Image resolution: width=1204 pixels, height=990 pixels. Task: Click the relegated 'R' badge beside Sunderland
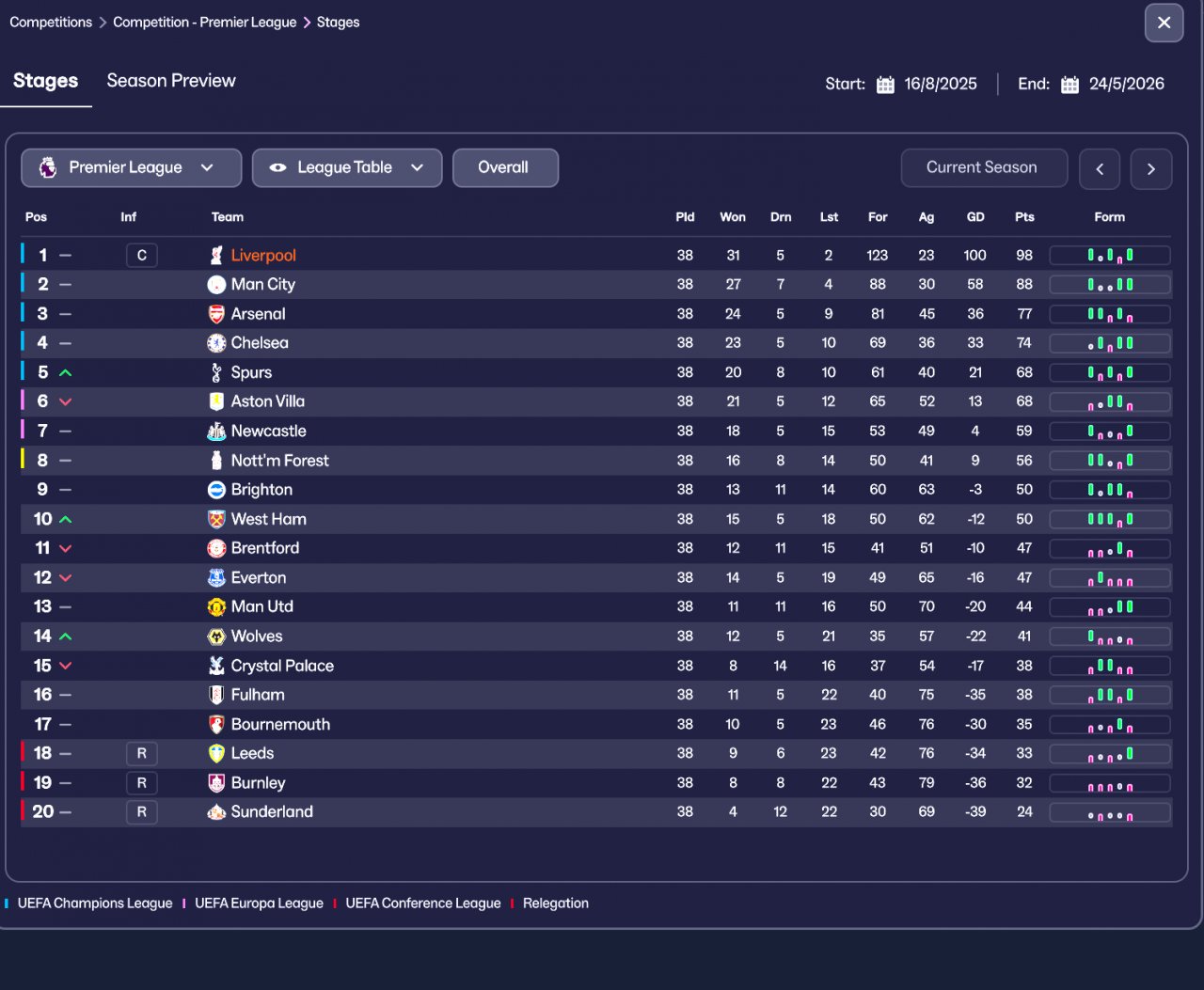pyautogui.click(x=142, y=812)
